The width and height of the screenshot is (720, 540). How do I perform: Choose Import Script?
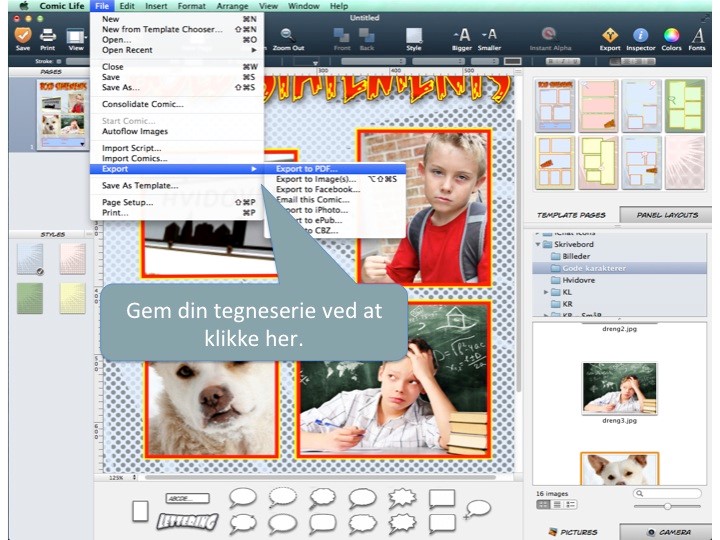177,148
